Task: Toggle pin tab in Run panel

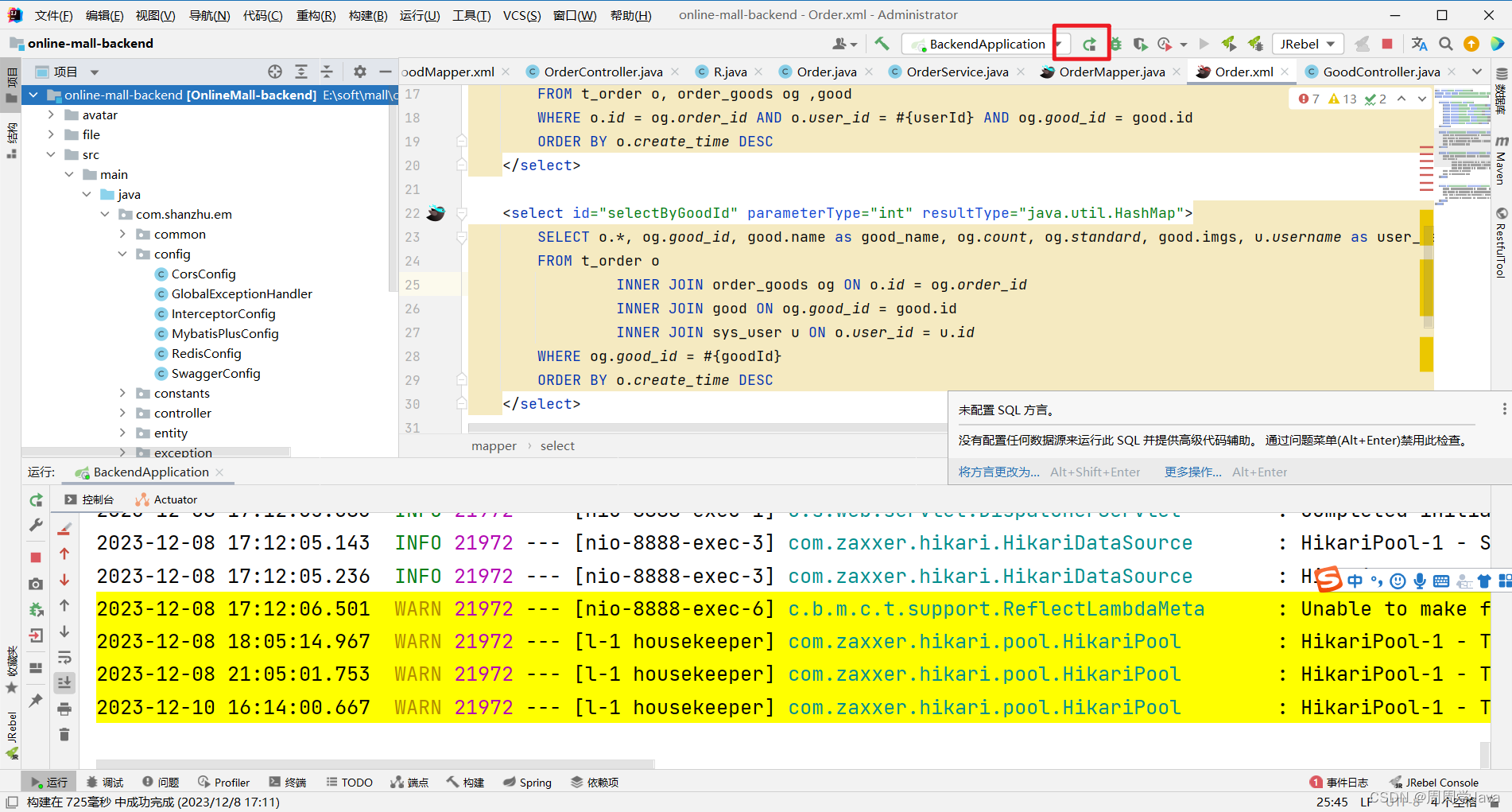Action: [36, 701]
